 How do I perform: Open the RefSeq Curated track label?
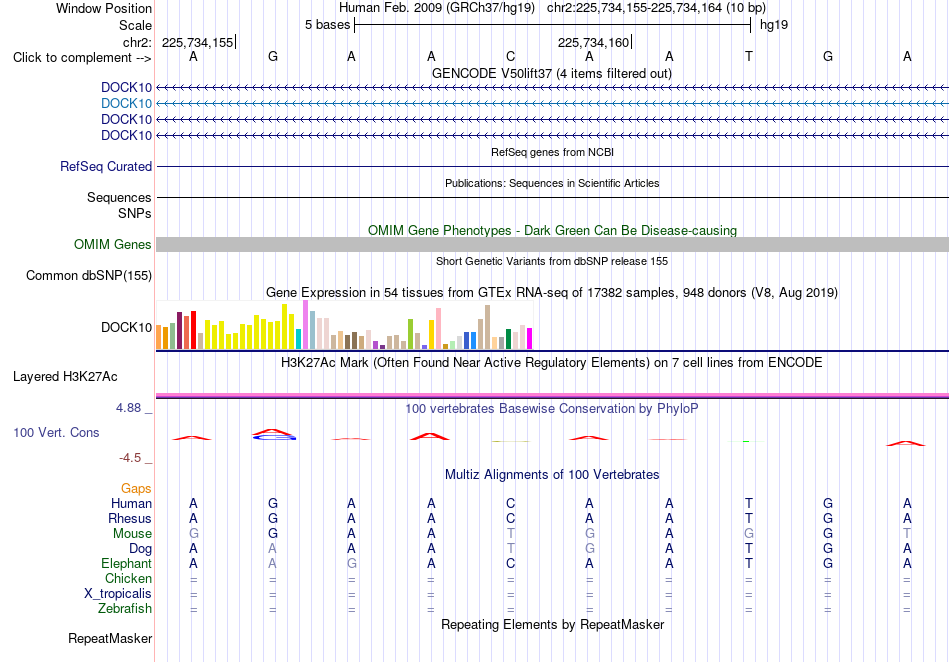coord(106,167)
